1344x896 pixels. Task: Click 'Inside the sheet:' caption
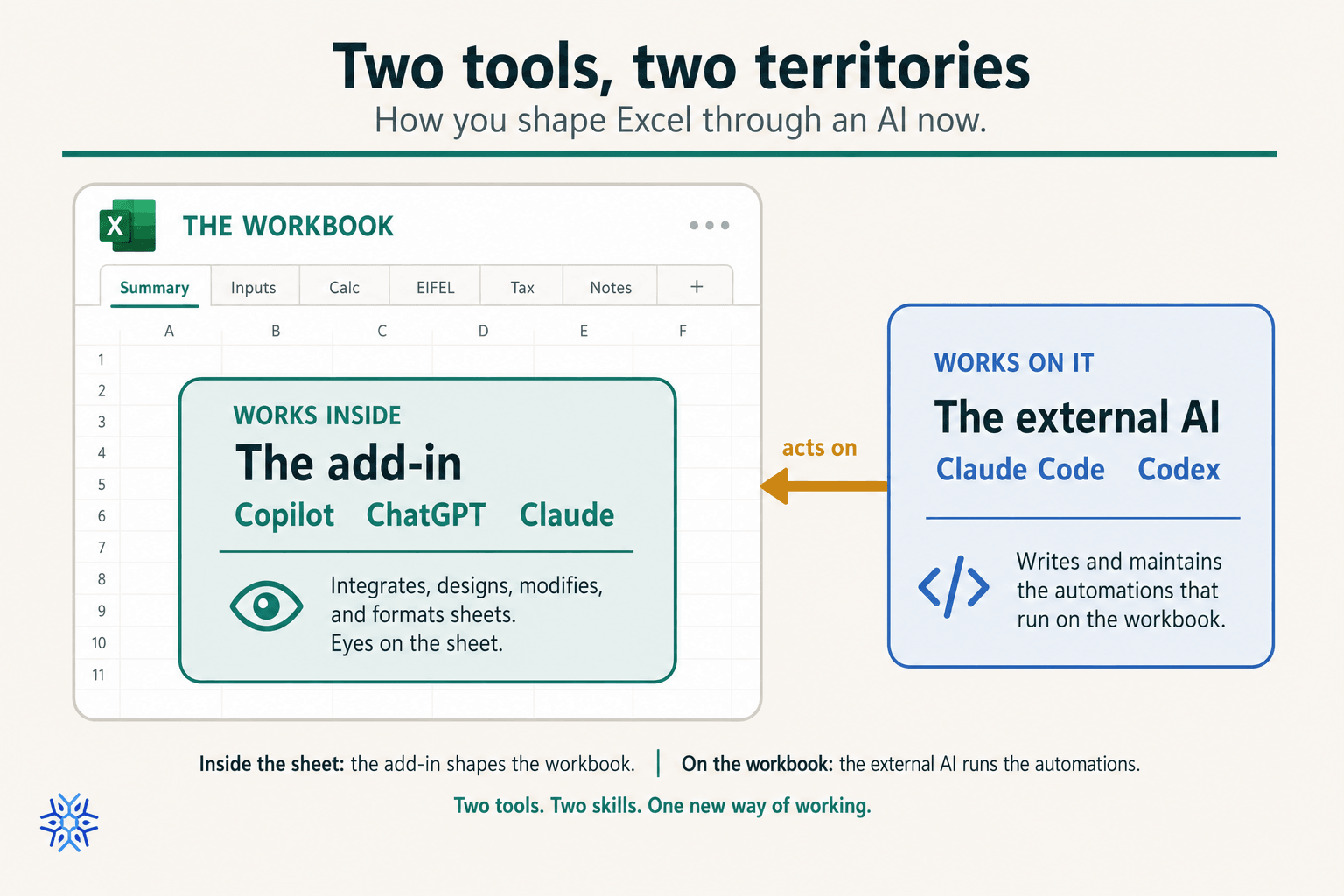(x=271, y=764)
